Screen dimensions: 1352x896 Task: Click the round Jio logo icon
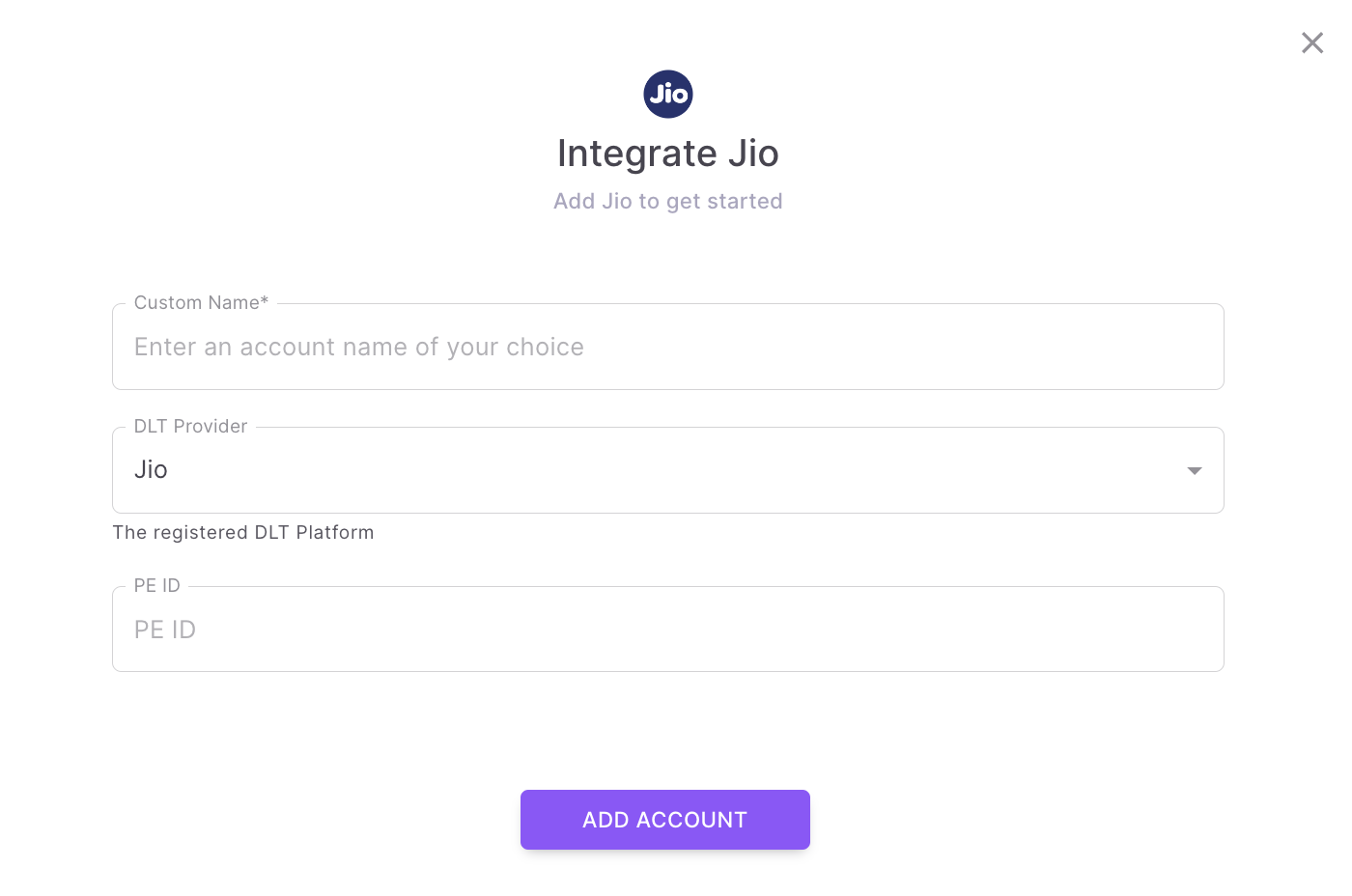point(668,94)
